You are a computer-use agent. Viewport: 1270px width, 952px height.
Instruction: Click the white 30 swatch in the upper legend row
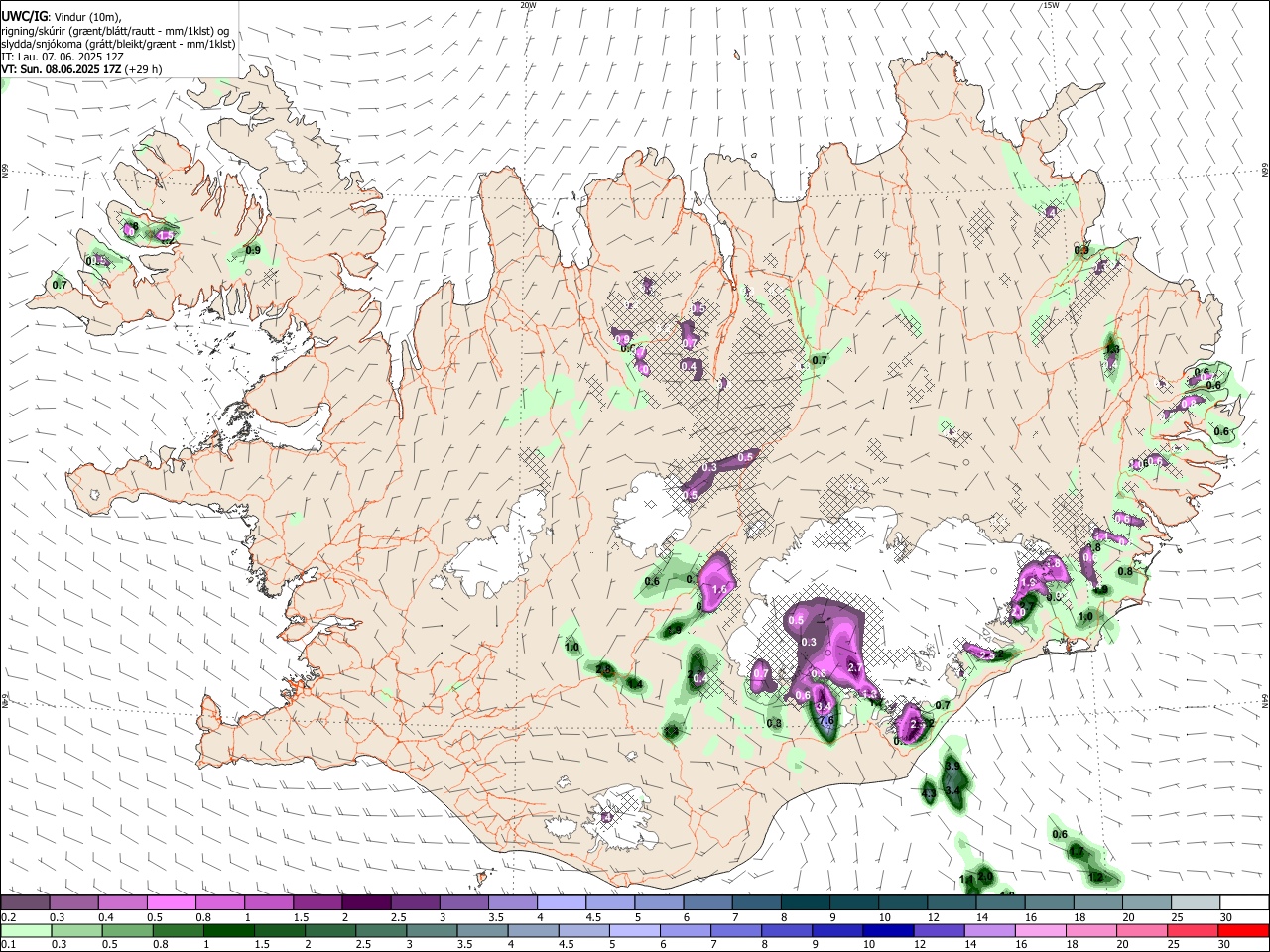click(x=1243, y=903)
